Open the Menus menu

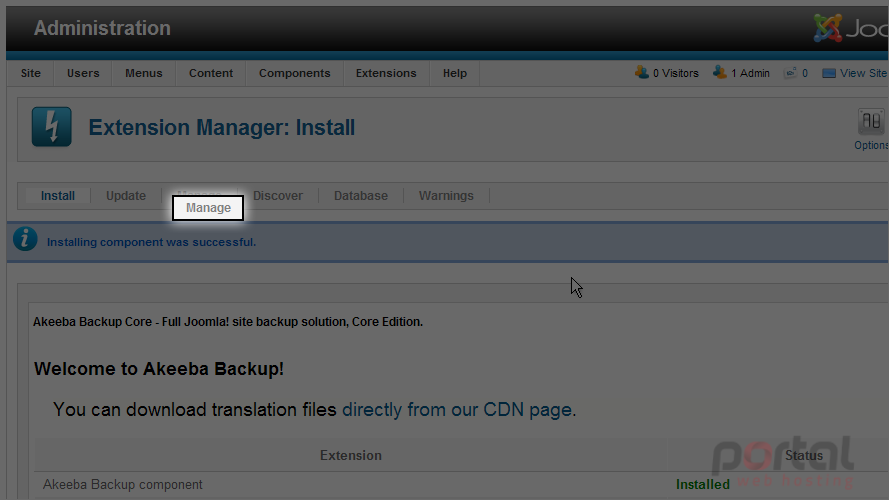coord(143,73)
